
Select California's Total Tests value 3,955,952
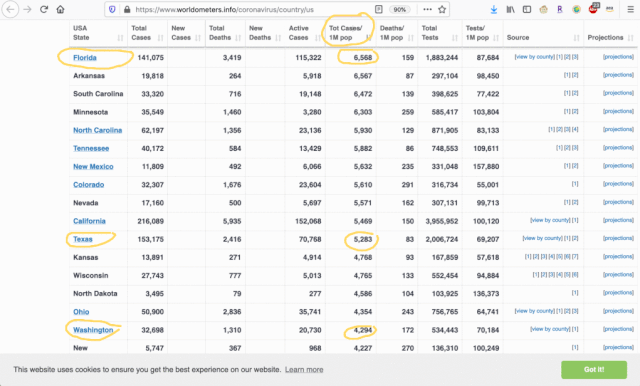coord(442,221)
